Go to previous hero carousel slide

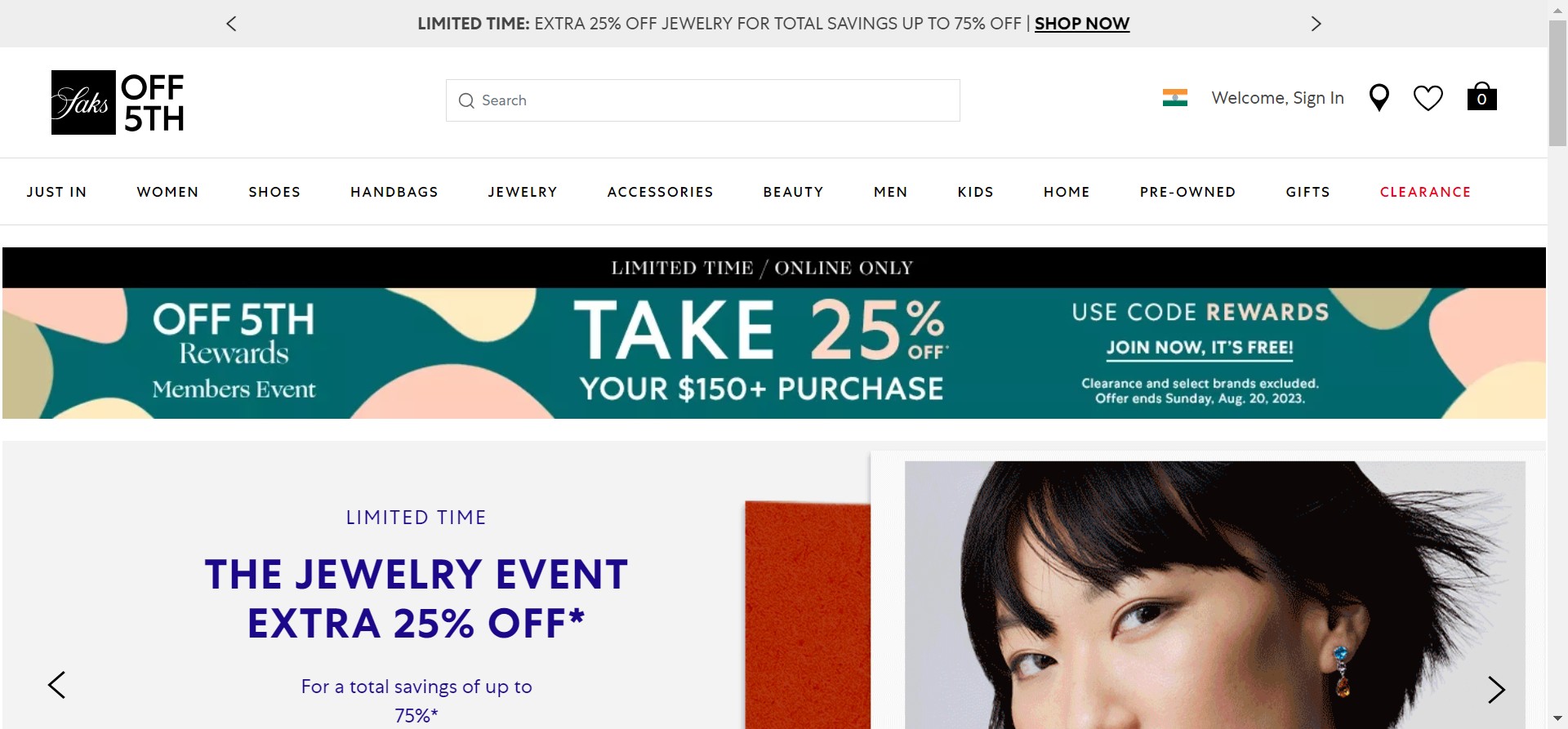point(56,685)
